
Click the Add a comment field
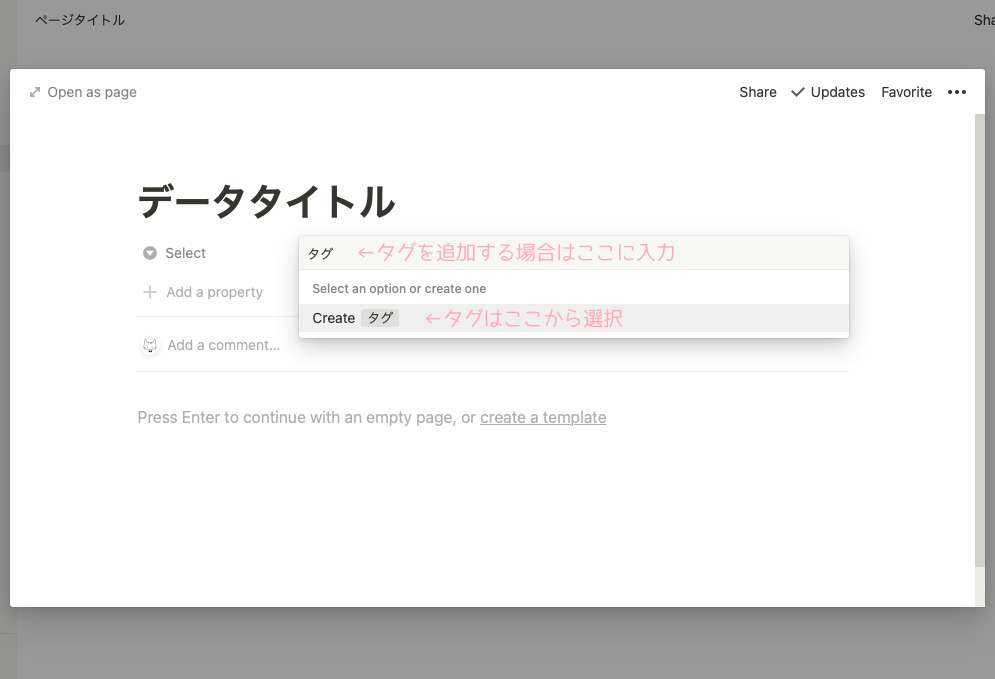click(223, 344)
